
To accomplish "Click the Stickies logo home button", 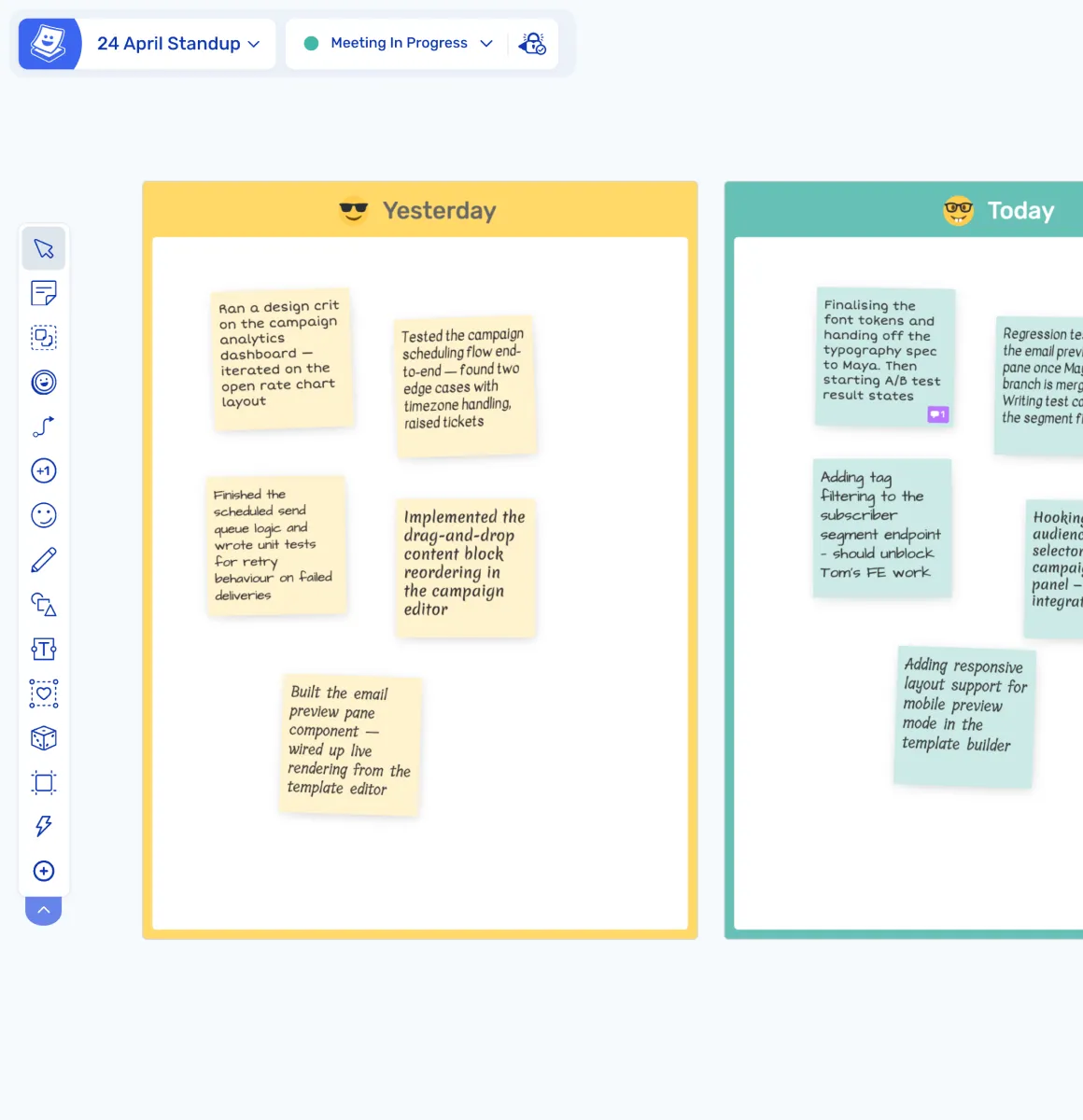I will 49,44.
